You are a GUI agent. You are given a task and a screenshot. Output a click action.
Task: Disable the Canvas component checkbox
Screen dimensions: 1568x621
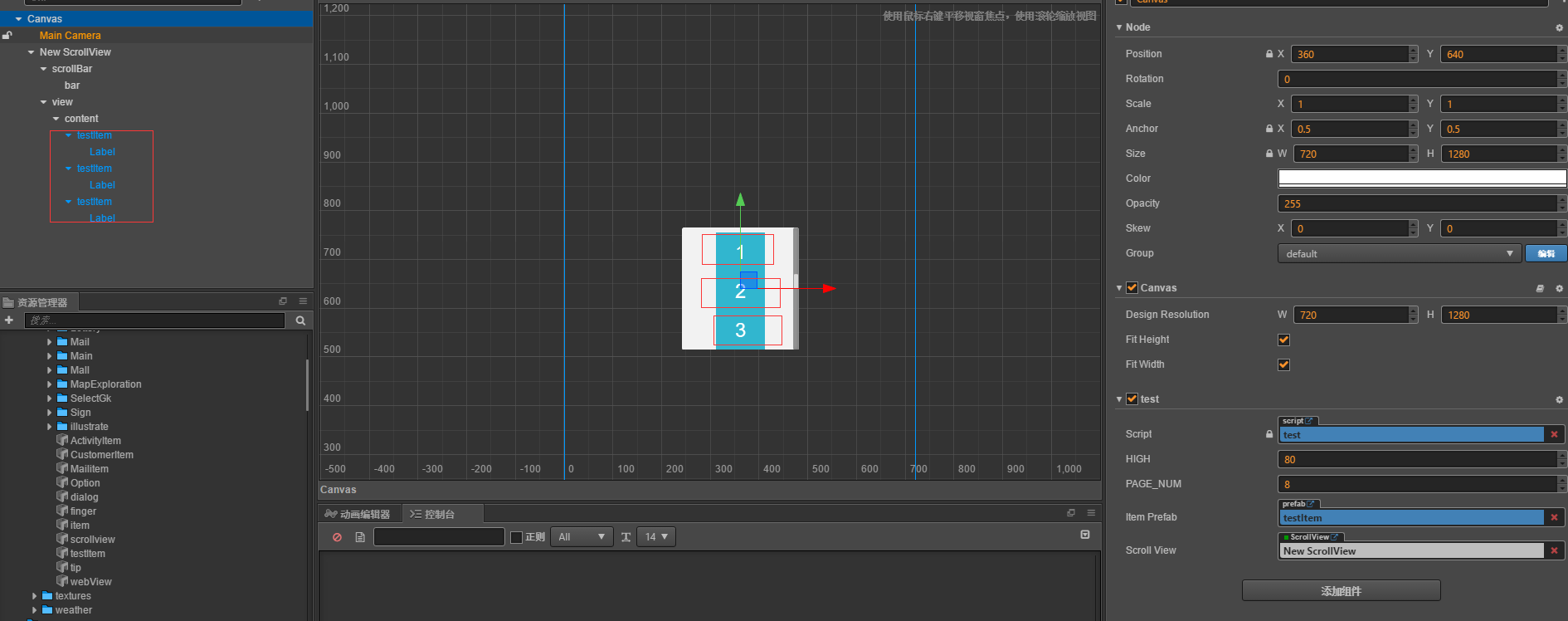click(1132, 288)
